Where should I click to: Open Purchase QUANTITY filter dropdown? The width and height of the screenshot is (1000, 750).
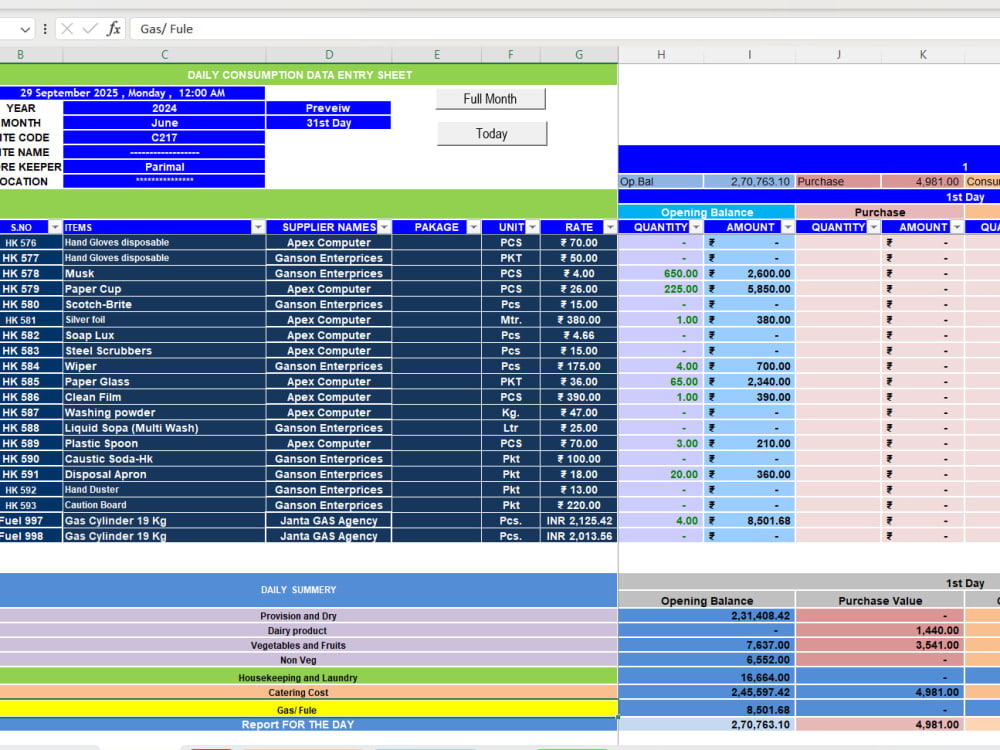coord(874,228)
